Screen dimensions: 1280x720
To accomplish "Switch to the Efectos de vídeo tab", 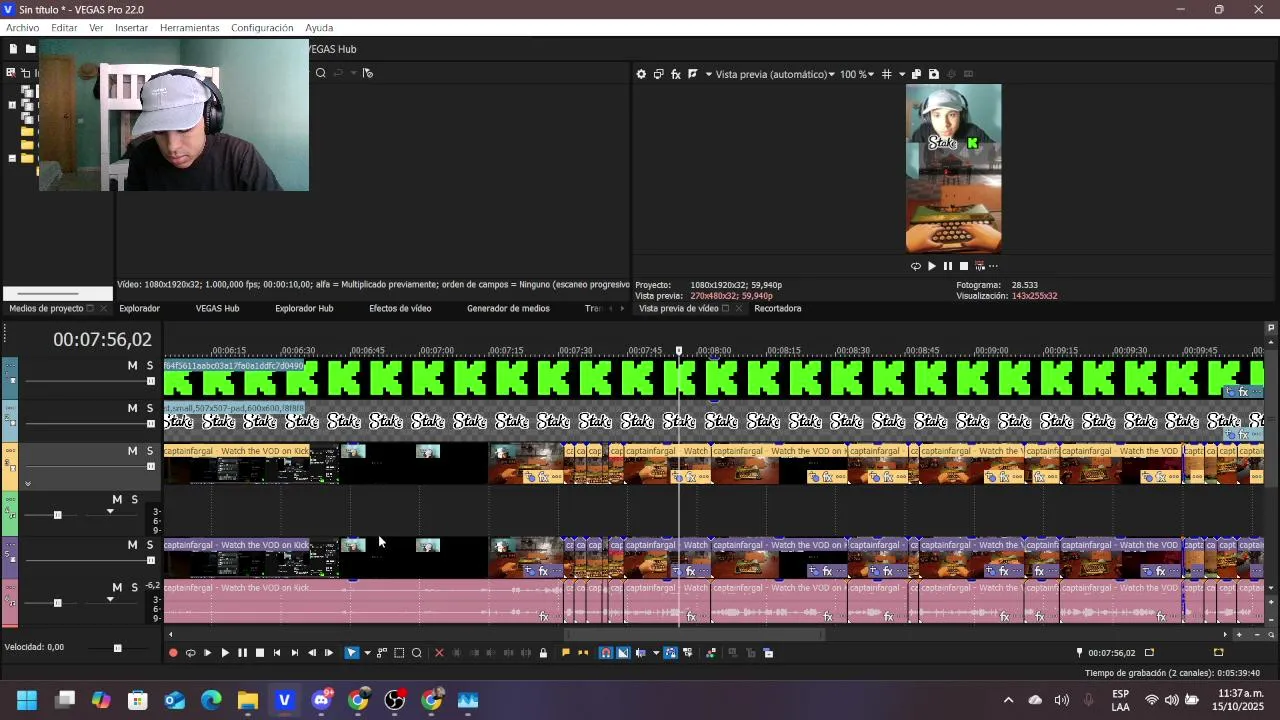I will click(400, 308).
